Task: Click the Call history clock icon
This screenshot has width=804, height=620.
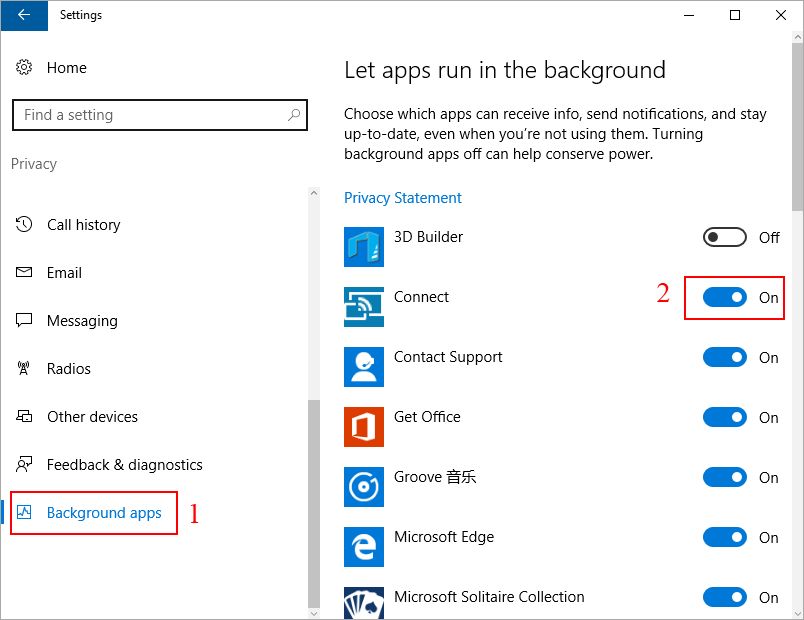Action: (x=24, y=224)
